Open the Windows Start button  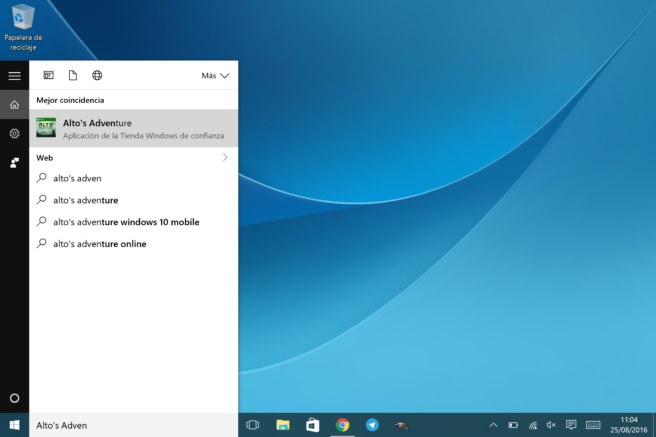pos(15,425)
